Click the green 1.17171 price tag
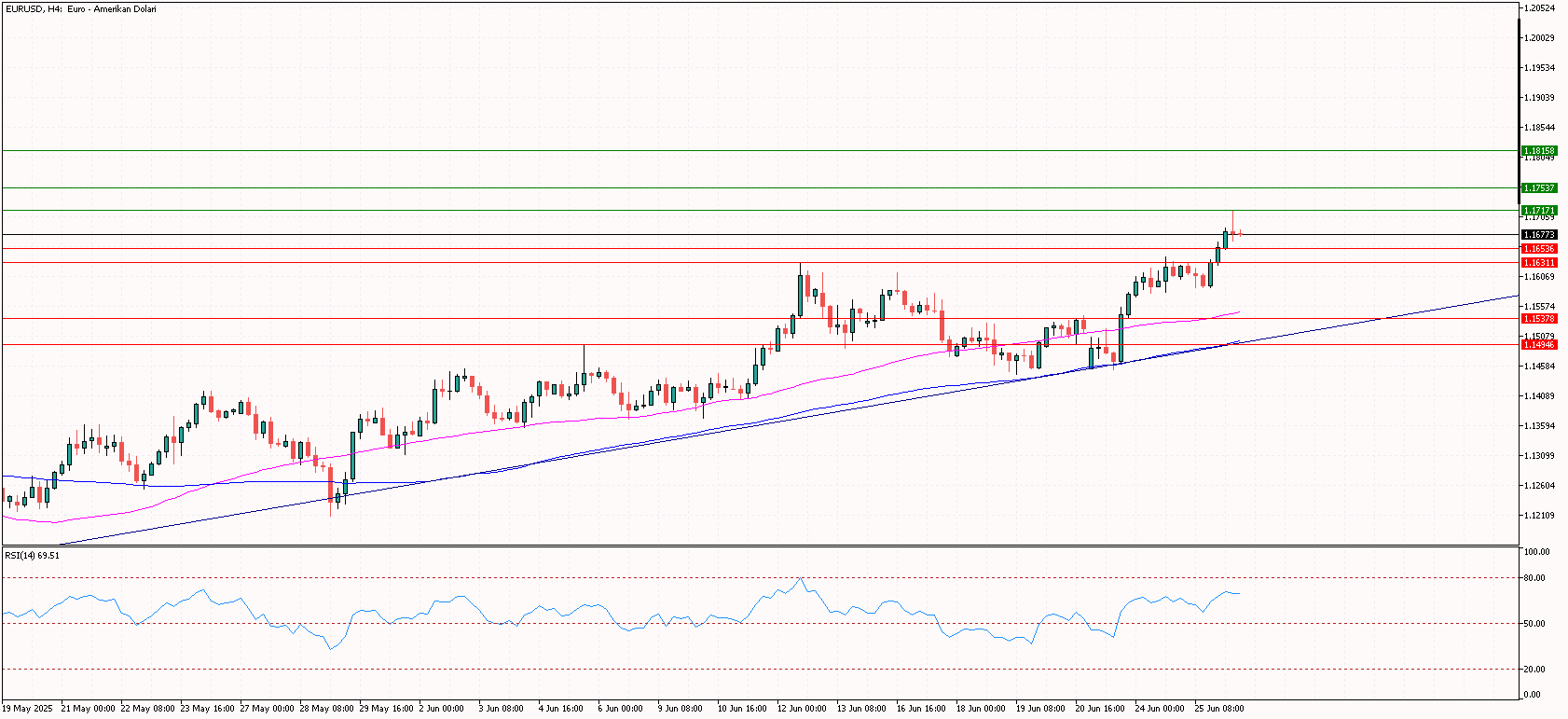1568x719 pixels. 1539,211
